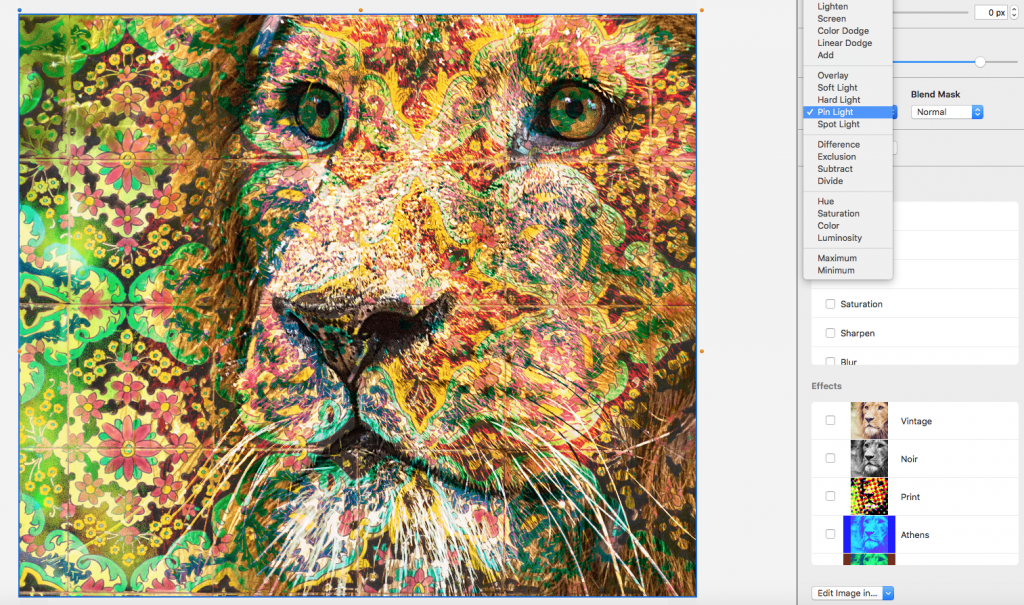Image resolution: width=1024 pixels, height=605 pixels.
Task: Click the canvas top-right resize handle
Action: (x=702, y=10)
